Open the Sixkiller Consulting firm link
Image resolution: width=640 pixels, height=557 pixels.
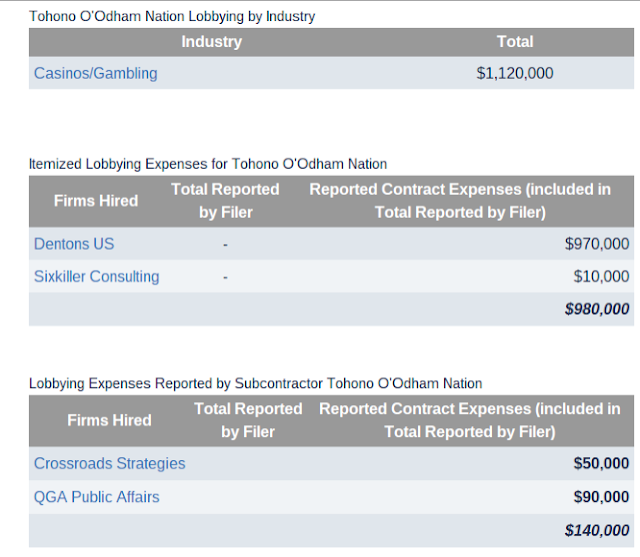pyautogui.click(x=96, y=277)
